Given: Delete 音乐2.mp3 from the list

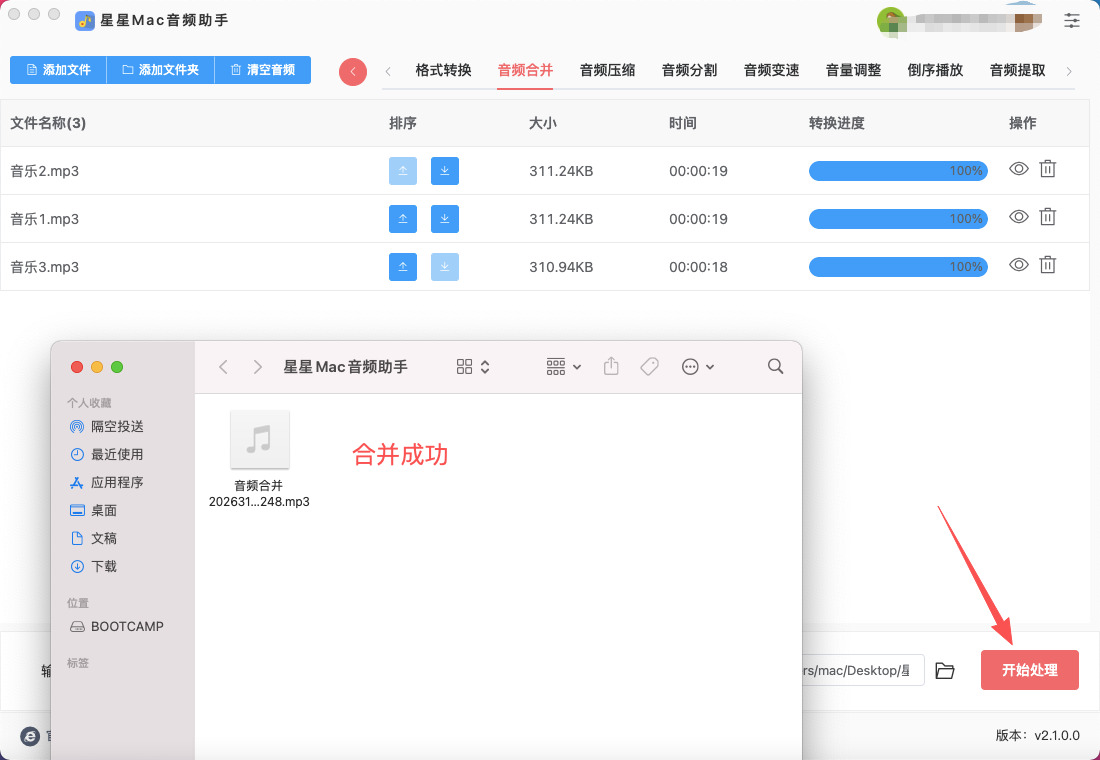Looking at the screenshot, I should 1047,169.
